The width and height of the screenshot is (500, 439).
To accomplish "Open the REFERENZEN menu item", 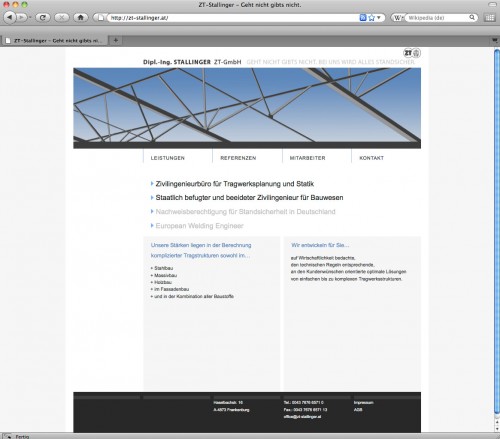I will (x=238, y=158).
